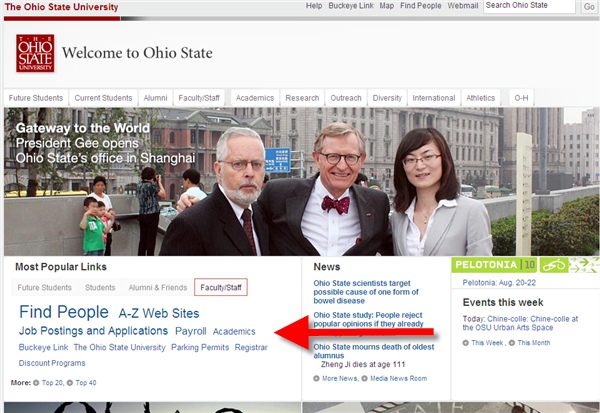The width and height of the screenshot is (600, 413).
Task: Open Job Postings and Applications link
Action: (x=93, y=331)
